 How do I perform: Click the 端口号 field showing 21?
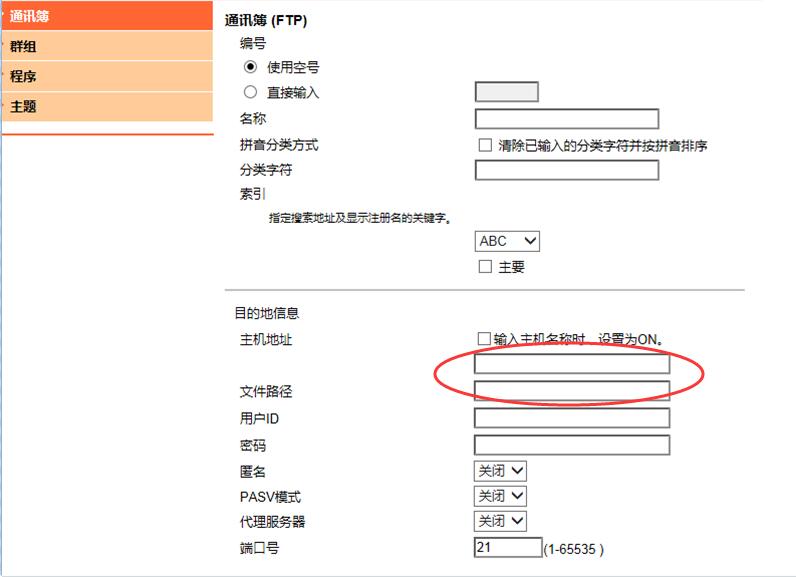point(507,548)
